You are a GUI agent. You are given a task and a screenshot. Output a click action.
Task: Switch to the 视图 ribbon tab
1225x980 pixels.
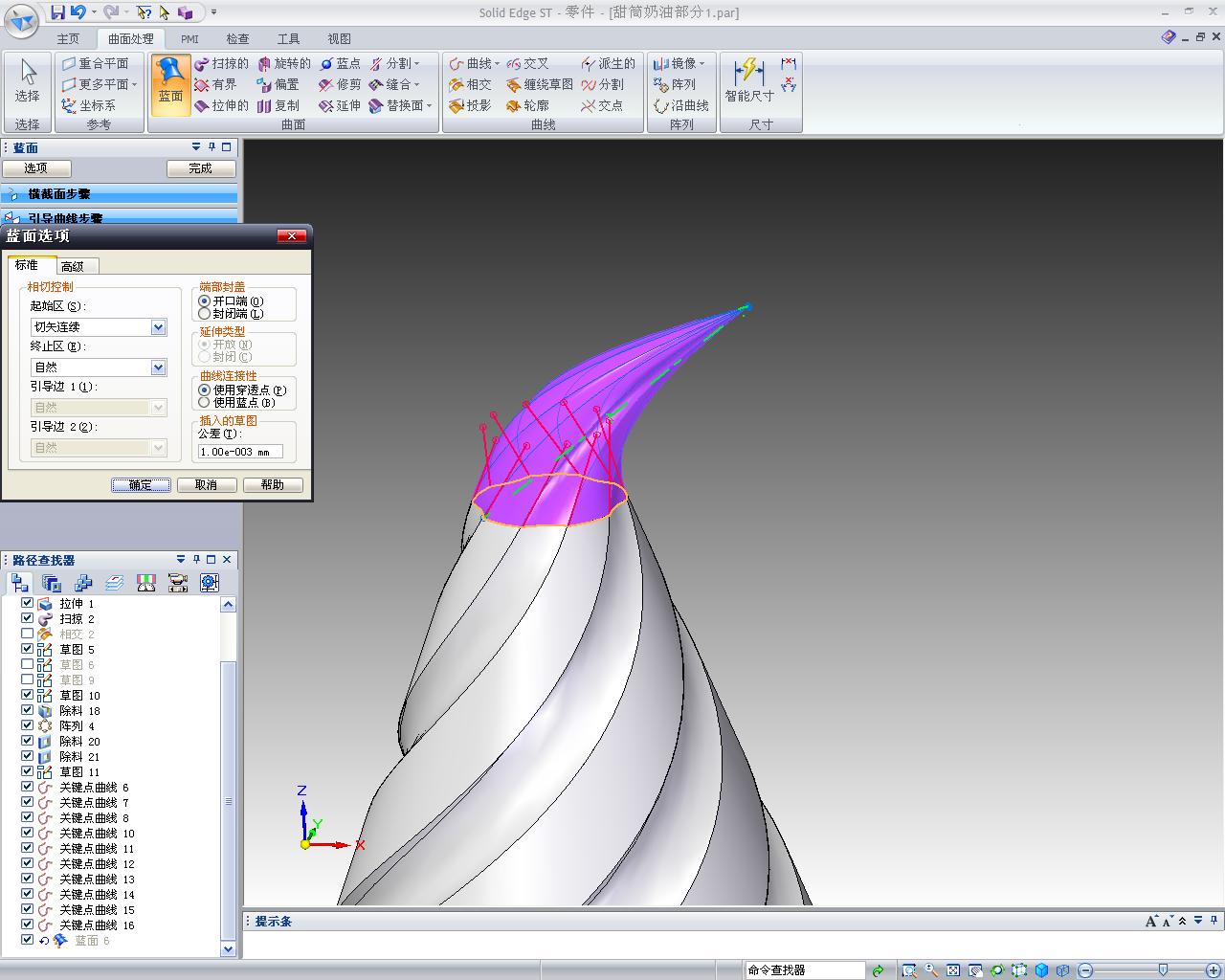[339, 39]
